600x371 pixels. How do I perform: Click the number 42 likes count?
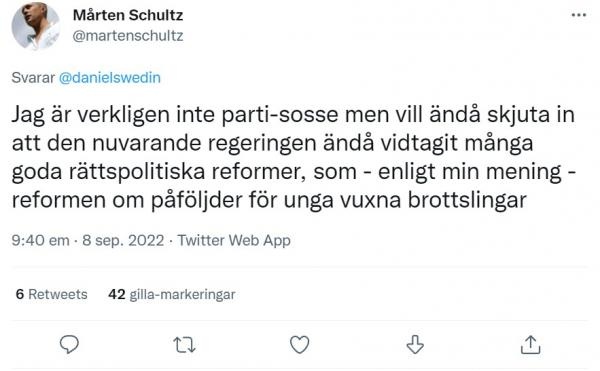(x=117, y=294)
